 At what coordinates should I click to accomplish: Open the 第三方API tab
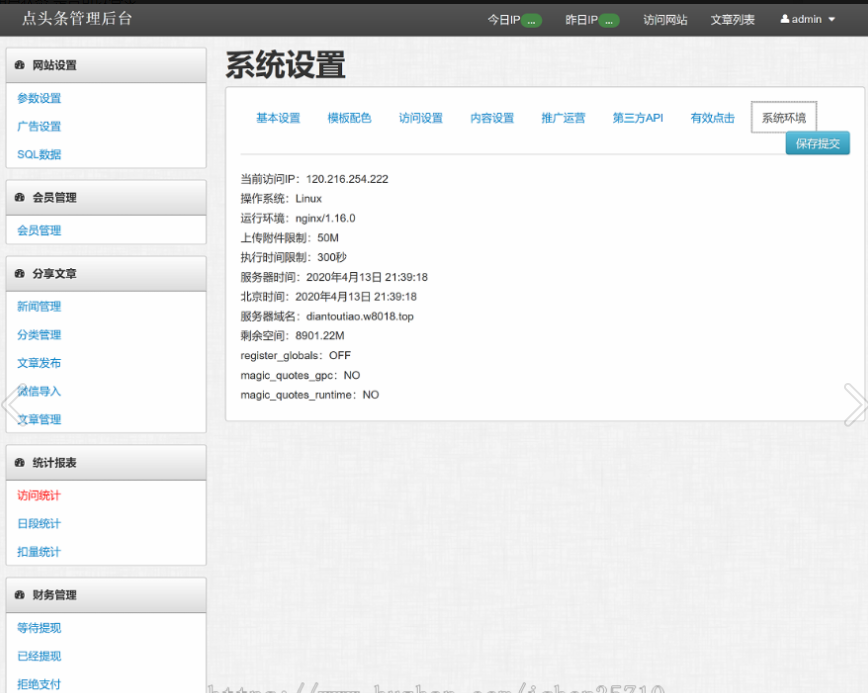(x=638, y=118)
